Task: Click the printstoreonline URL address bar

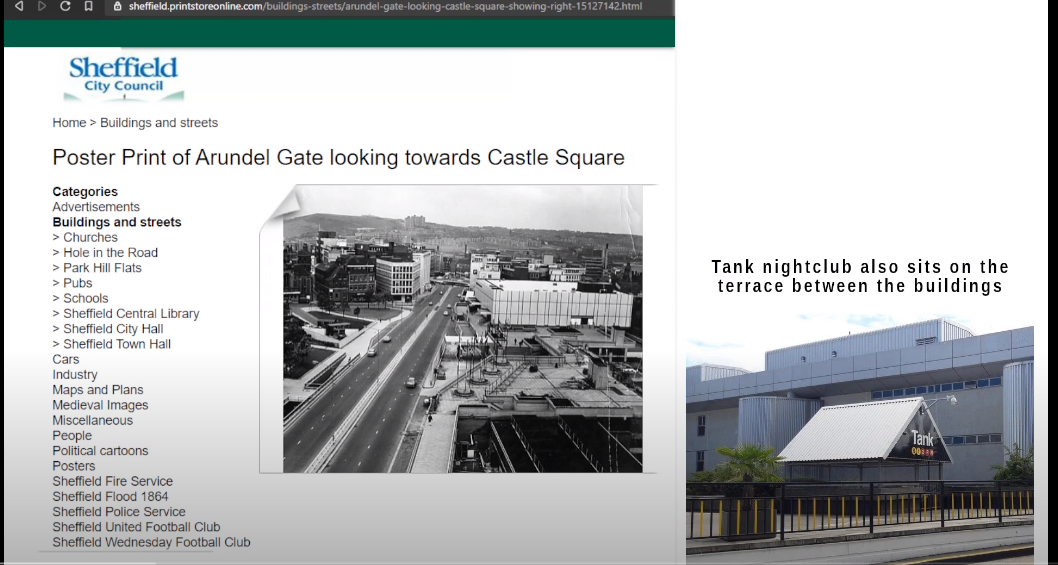Action: click(390, 6)
